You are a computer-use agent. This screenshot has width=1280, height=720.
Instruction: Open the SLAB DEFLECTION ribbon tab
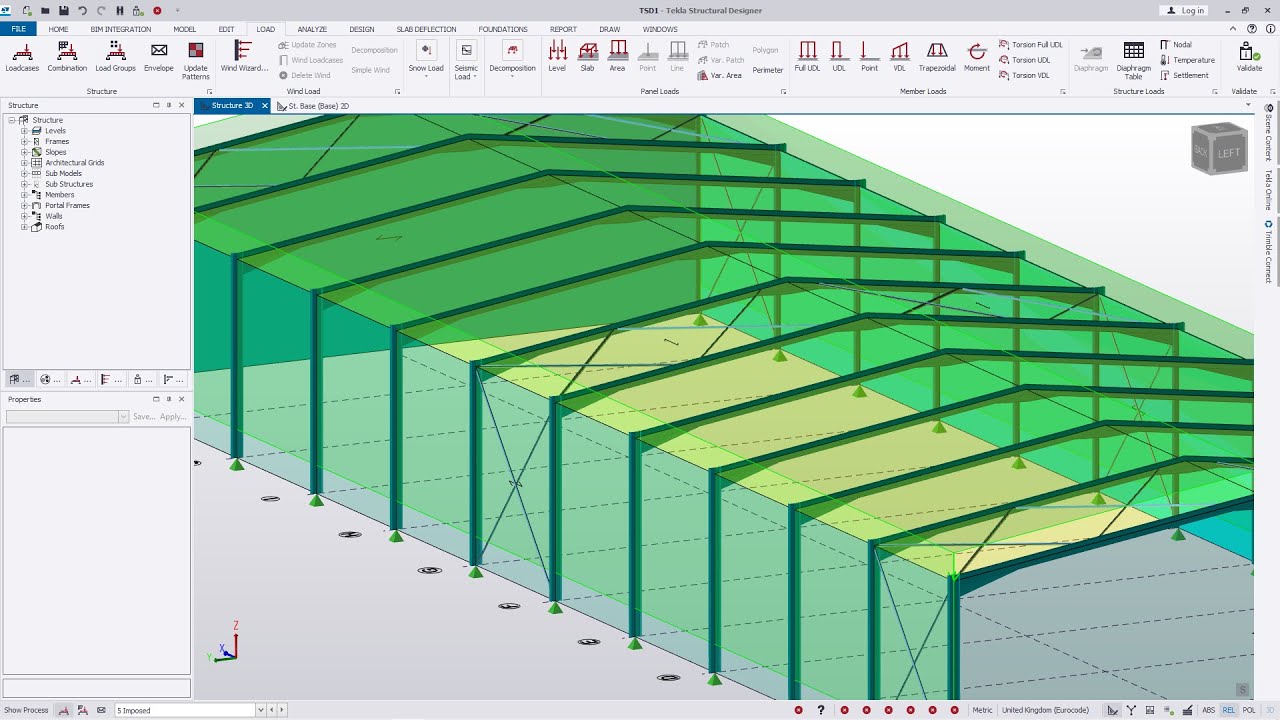coord(426,29)
